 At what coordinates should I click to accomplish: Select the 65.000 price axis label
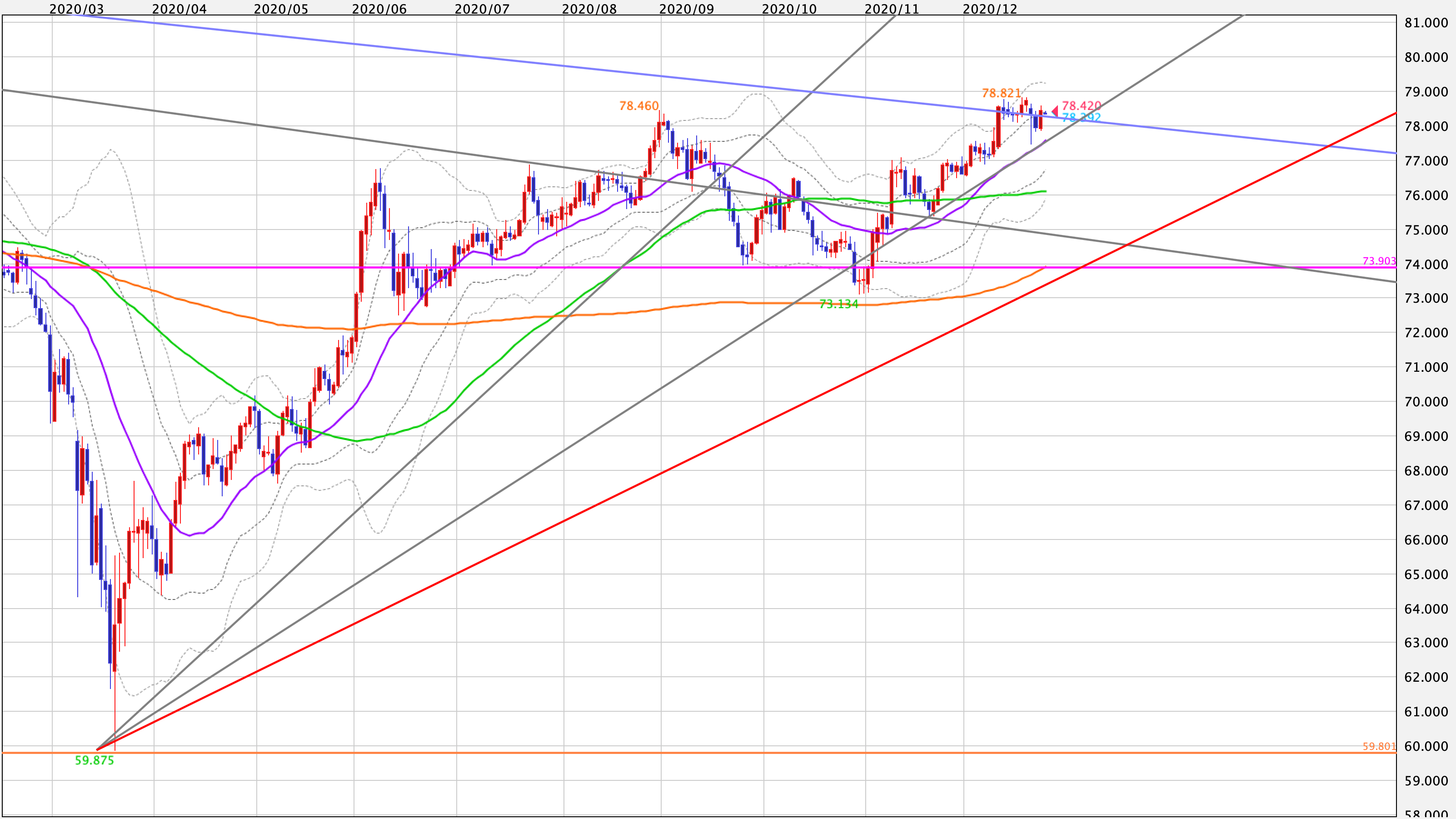tap(1426, 574)
